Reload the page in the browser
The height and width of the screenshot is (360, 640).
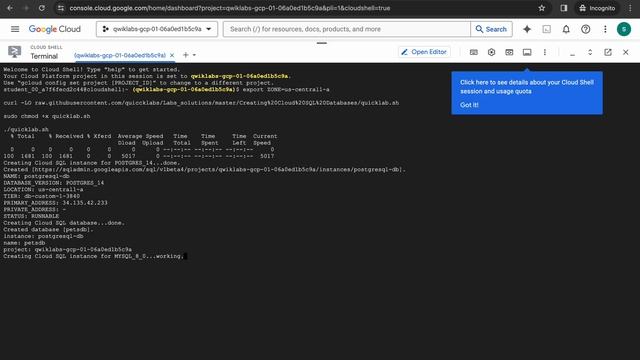41,8
